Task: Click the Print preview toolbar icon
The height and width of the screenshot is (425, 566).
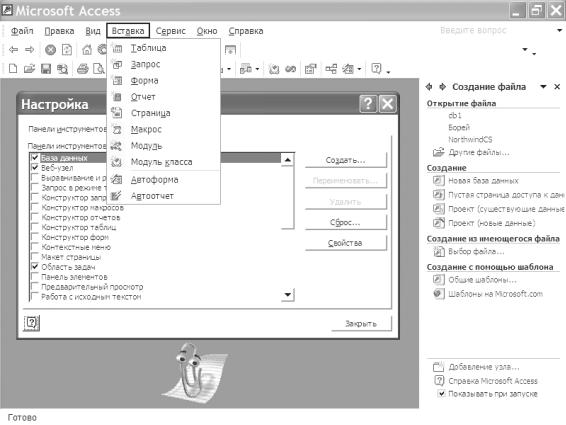Action: click(x=99, y=68)
